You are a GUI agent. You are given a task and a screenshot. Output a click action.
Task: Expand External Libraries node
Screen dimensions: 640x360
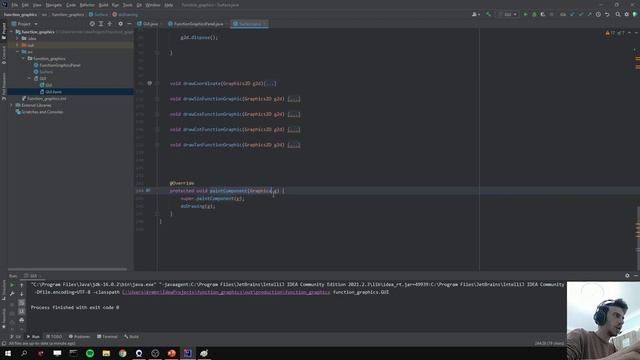pos(11,105)
